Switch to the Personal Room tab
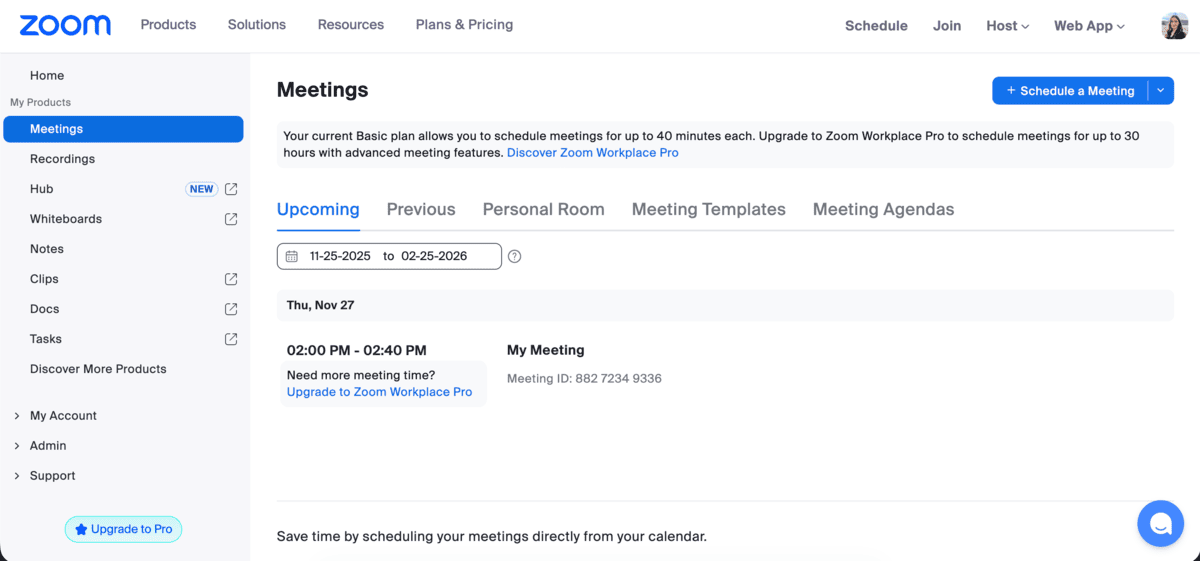Image resolution: width=1200 pixels, height=561 pixels. pos(544,210)
